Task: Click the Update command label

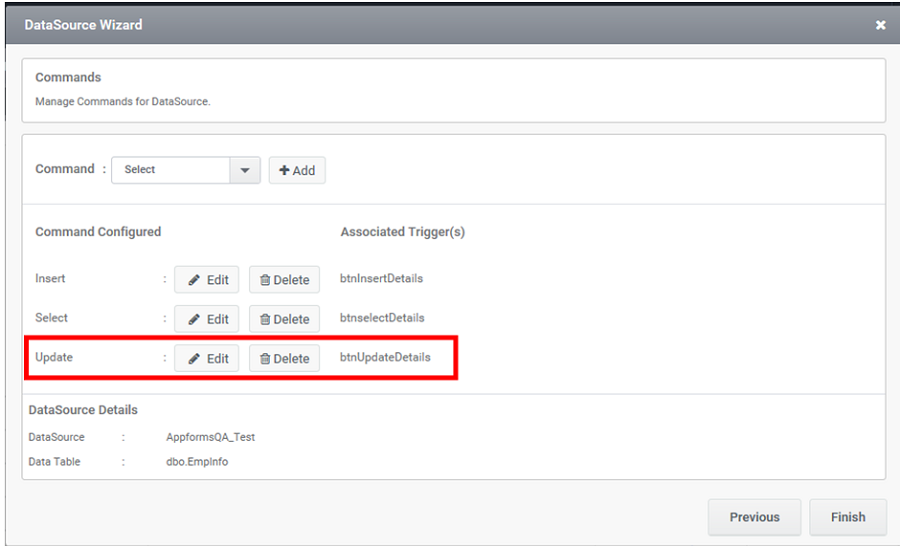Action: (x=54, y=357)
